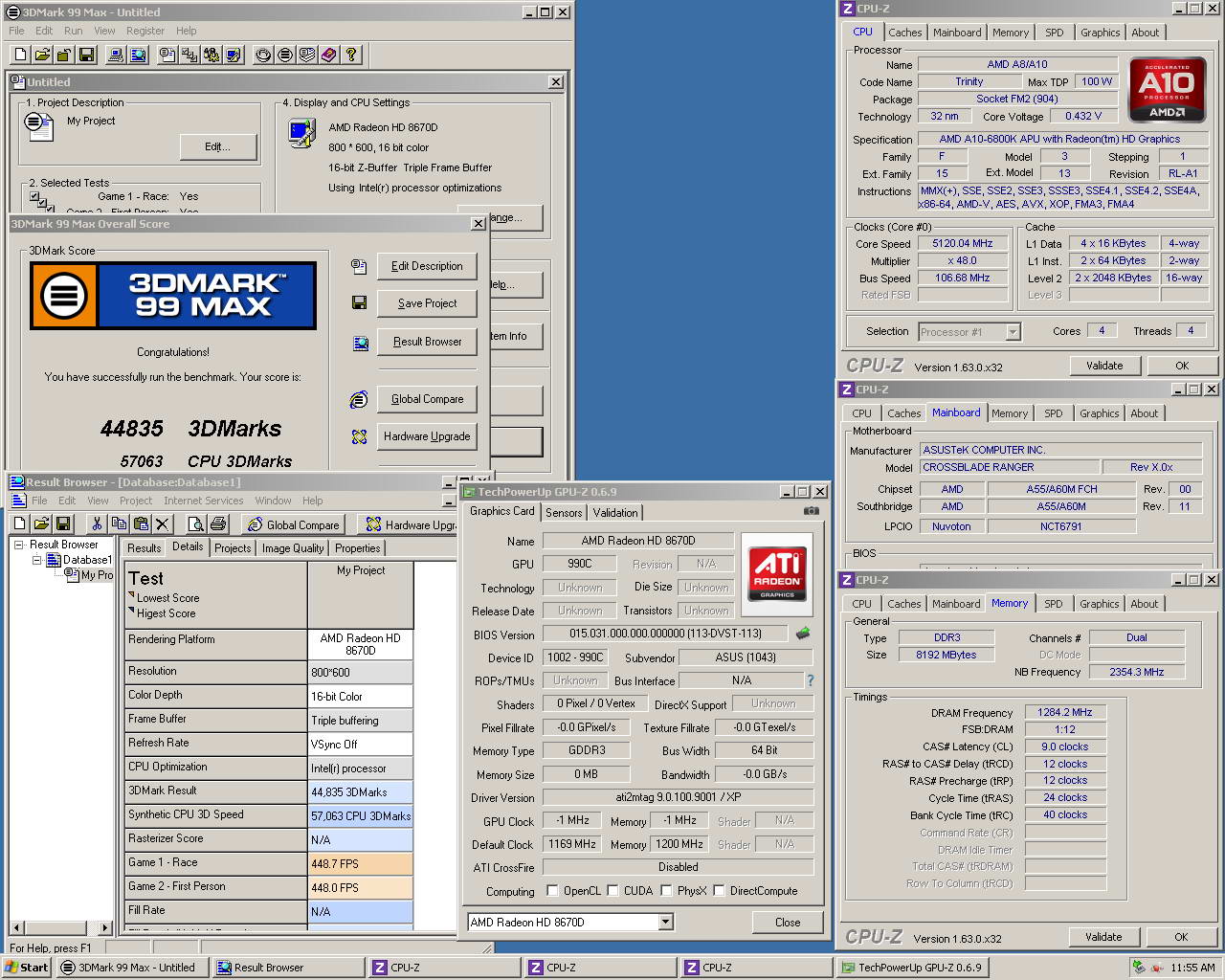Open the AMD Radeon HD 8670D adapter dropdown

coord(666,923)
